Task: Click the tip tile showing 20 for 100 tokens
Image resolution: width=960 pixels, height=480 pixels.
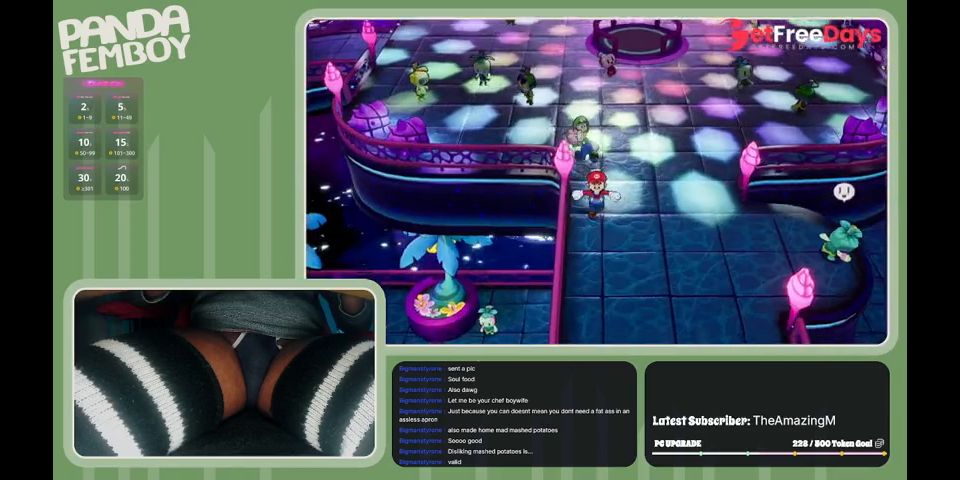Action: 122,179
